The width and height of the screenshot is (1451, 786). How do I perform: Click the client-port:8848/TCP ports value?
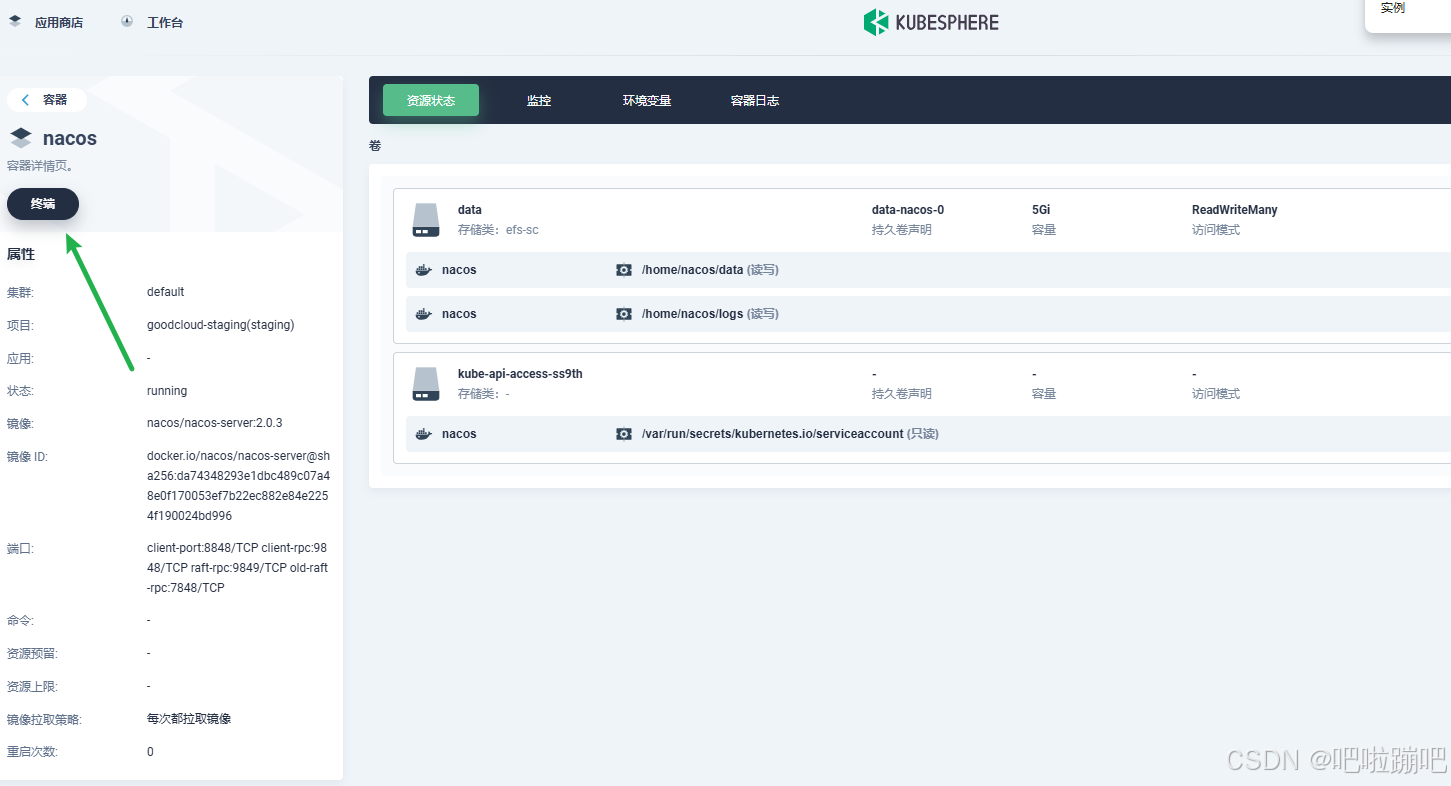[237, 568]
